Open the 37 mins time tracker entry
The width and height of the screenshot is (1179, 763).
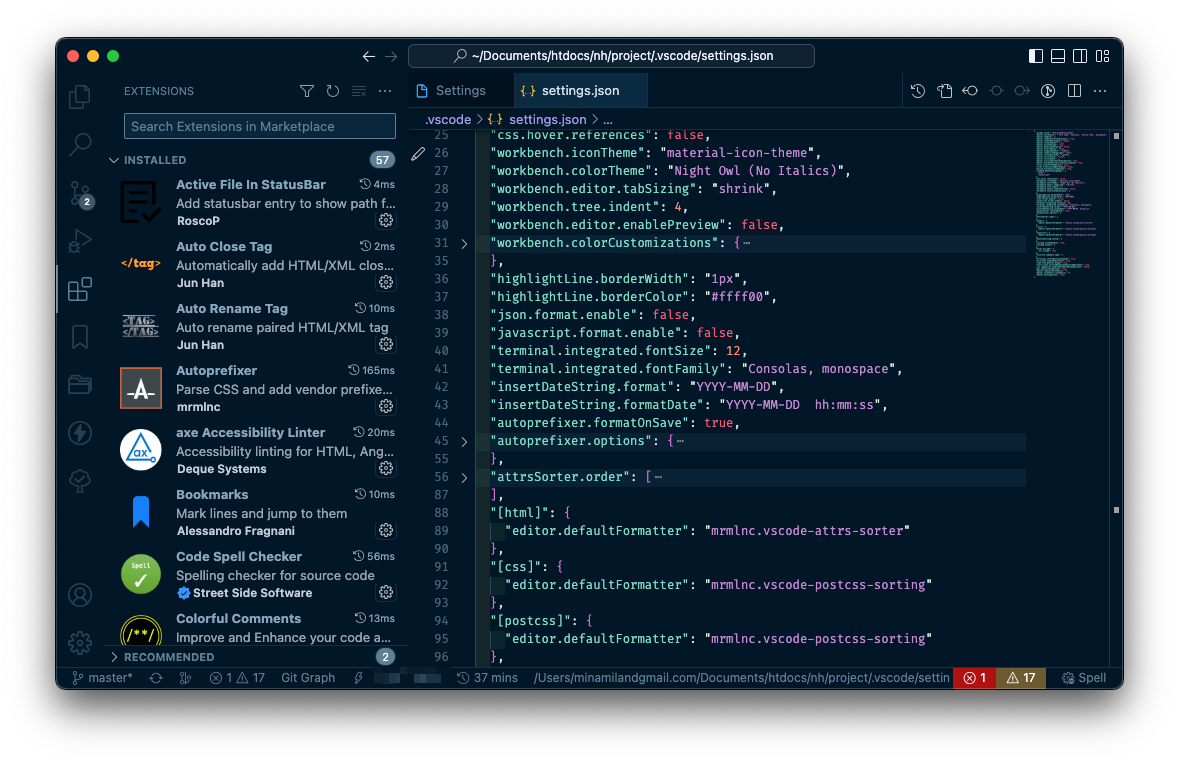pyautogui.click(x=487, y=678)
